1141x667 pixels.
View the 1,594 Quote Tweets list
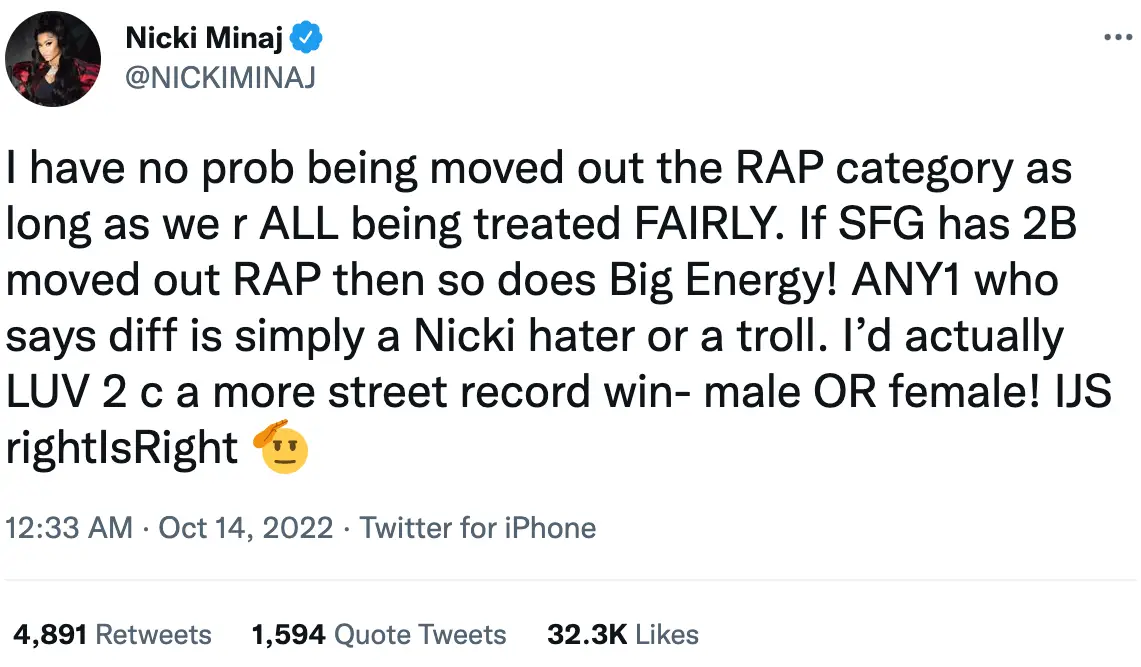click(x=379, y=634)
